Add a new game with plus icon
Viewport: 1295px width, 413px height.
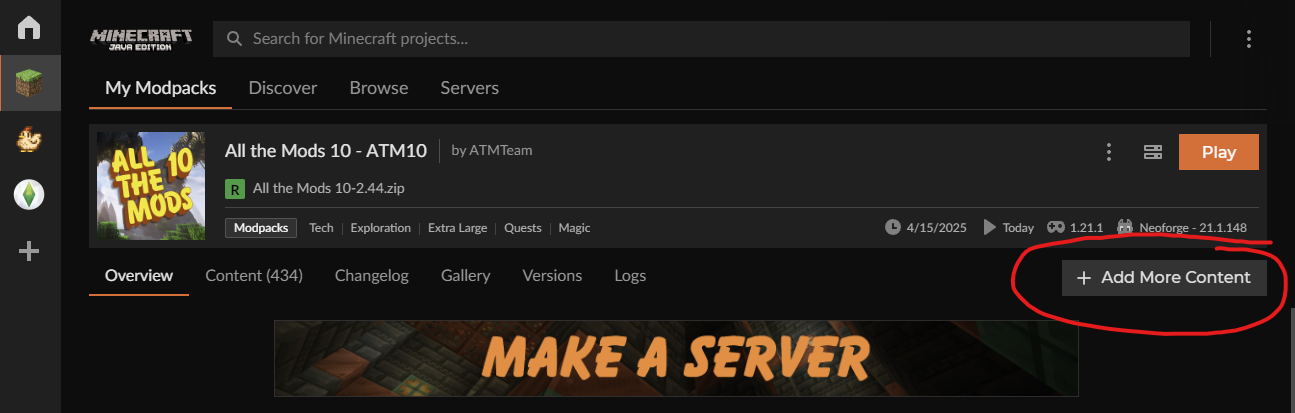29,251
